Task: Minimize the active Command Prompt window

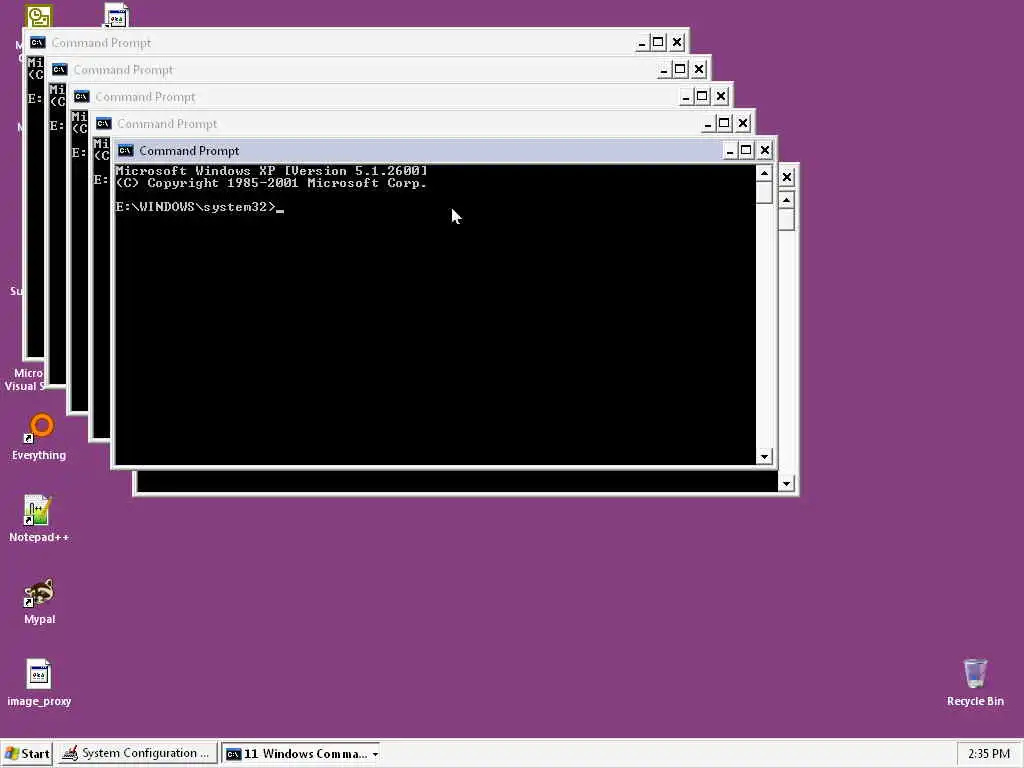Action: [730, 151]
